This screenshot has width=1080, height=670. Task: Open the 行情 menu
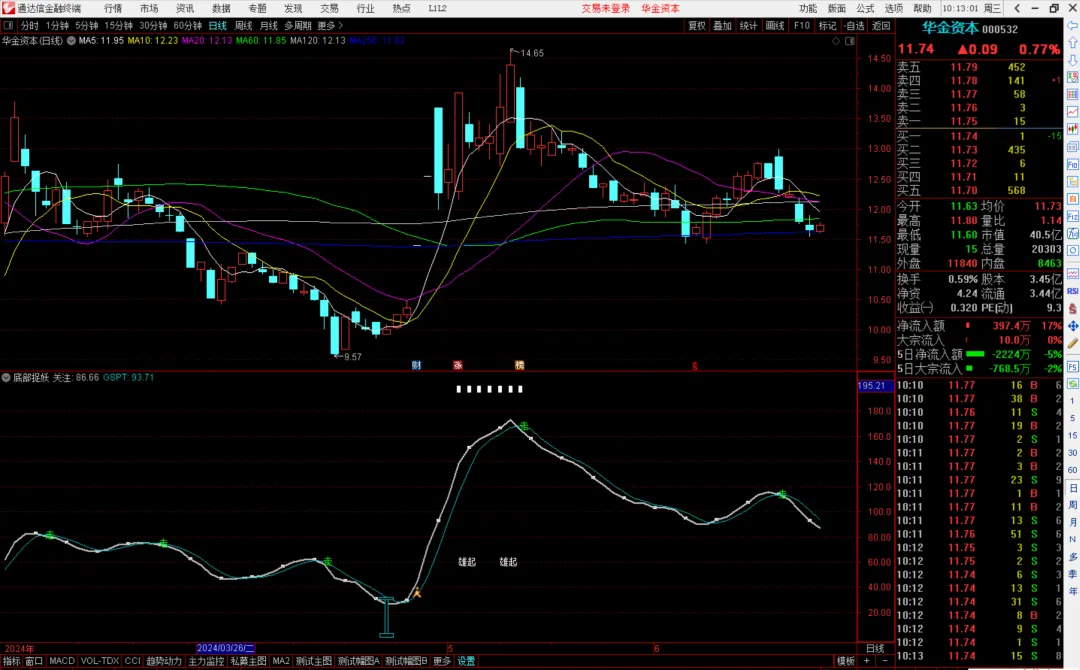point(113,8)
